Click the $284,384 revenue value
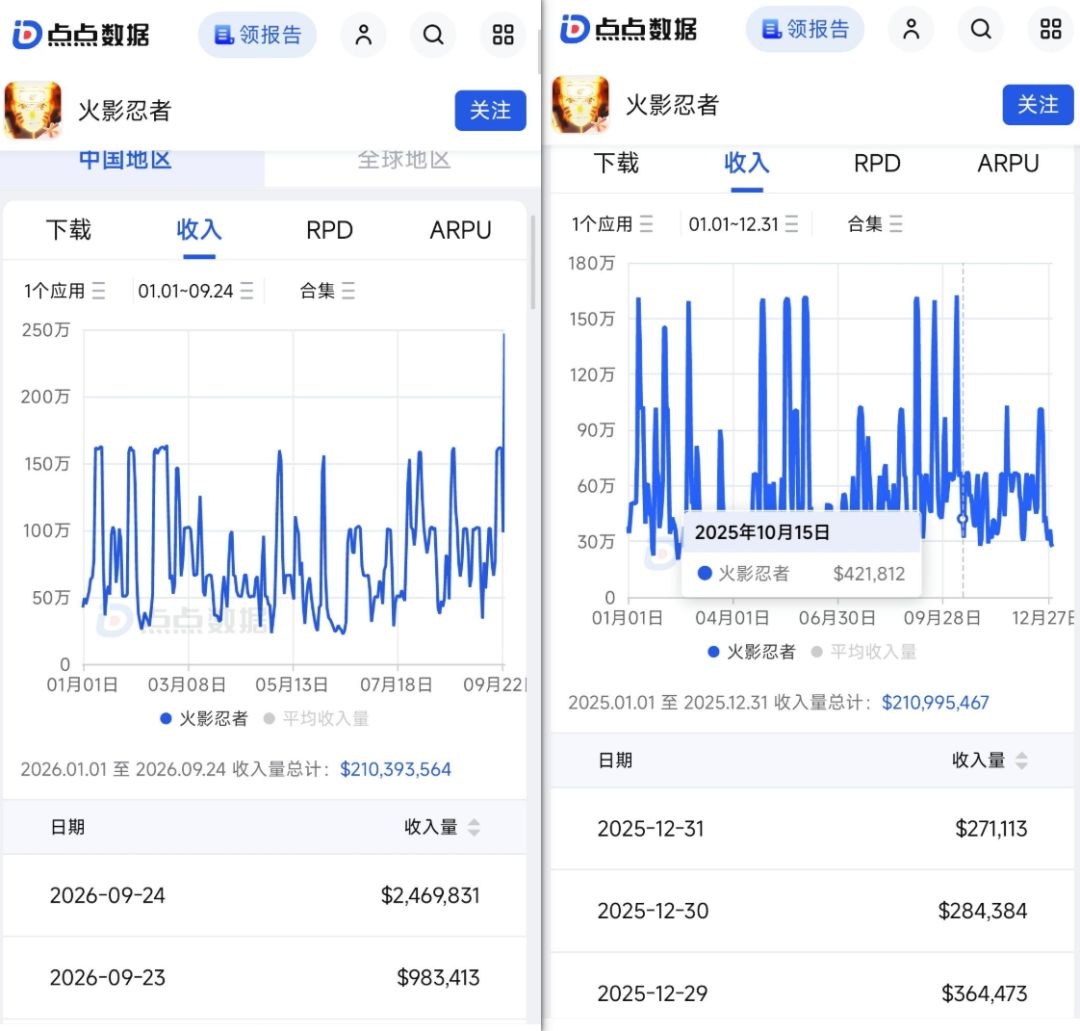 (x=983, y=910)
